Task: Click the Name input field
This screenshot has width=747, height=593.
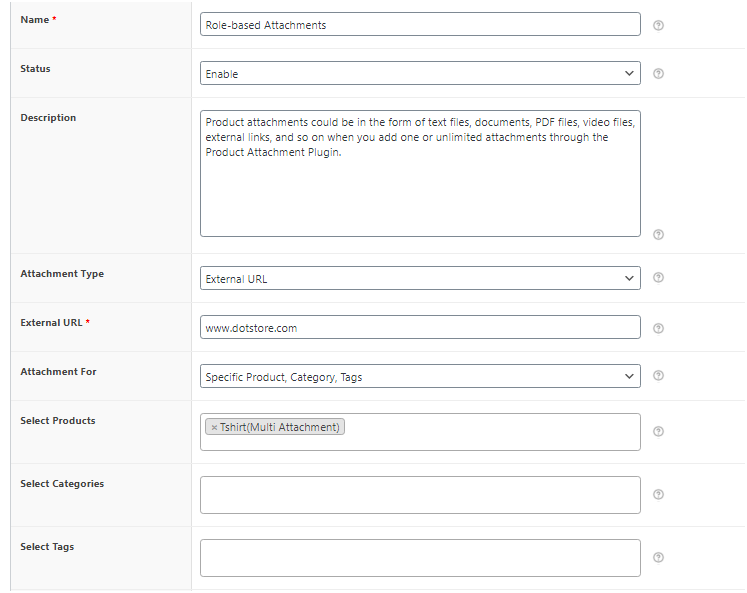Action: (419, 25)
